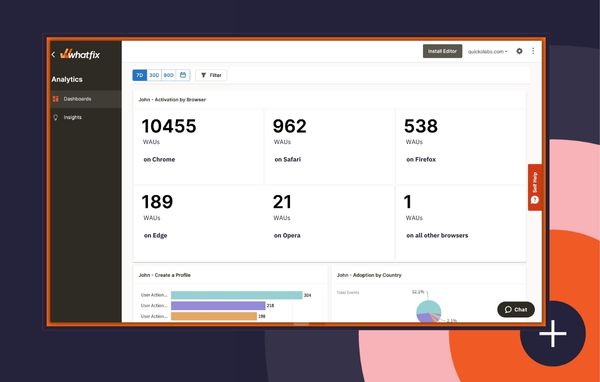Open the Chat widget

[x=516, y=310]
